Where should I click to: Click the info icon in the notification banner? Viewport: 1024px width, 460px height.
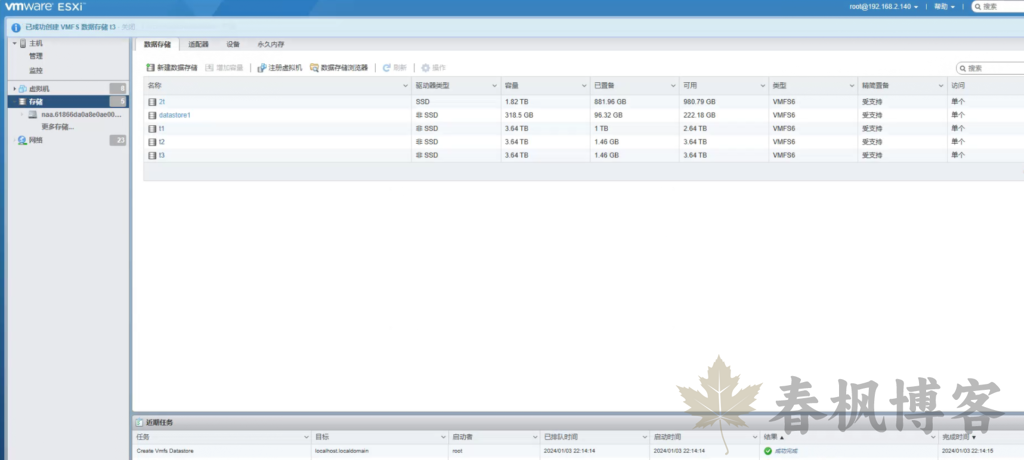point(16,27)
